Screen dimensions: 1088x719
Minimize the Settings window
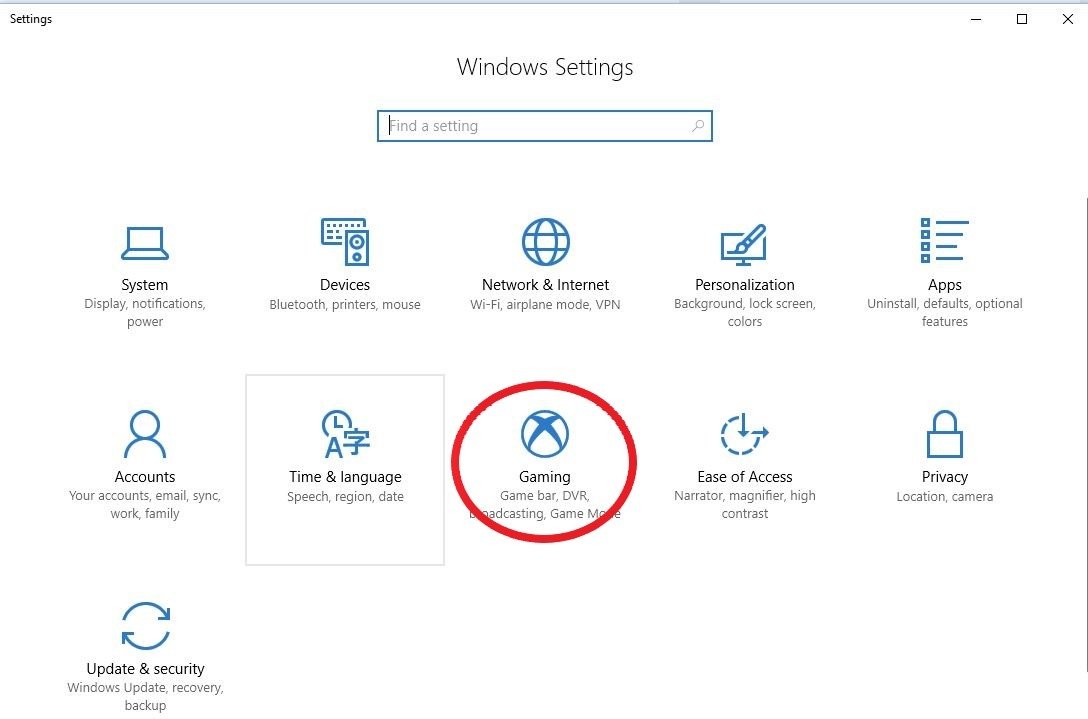click(976, 19)
